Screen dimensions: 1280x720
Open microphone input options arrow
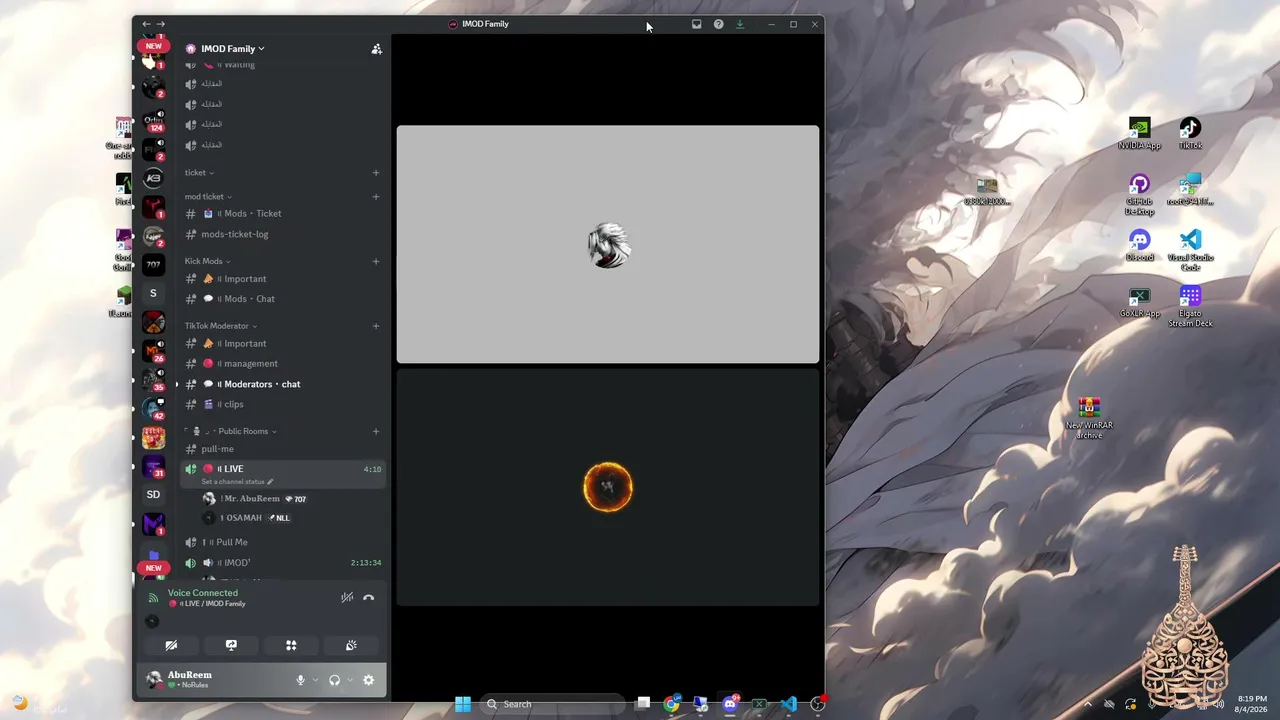[x=315, y=680]
